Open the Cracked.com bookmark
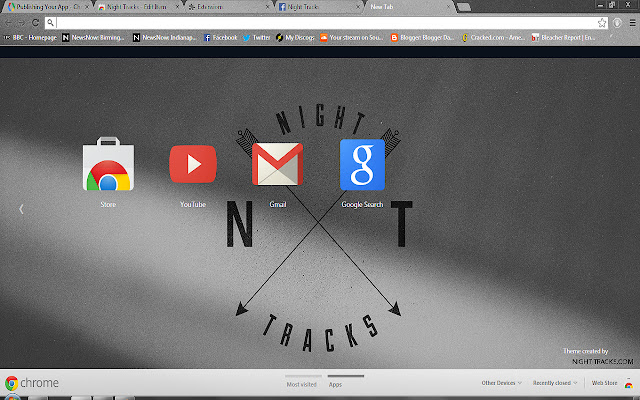 coord(493,38)
